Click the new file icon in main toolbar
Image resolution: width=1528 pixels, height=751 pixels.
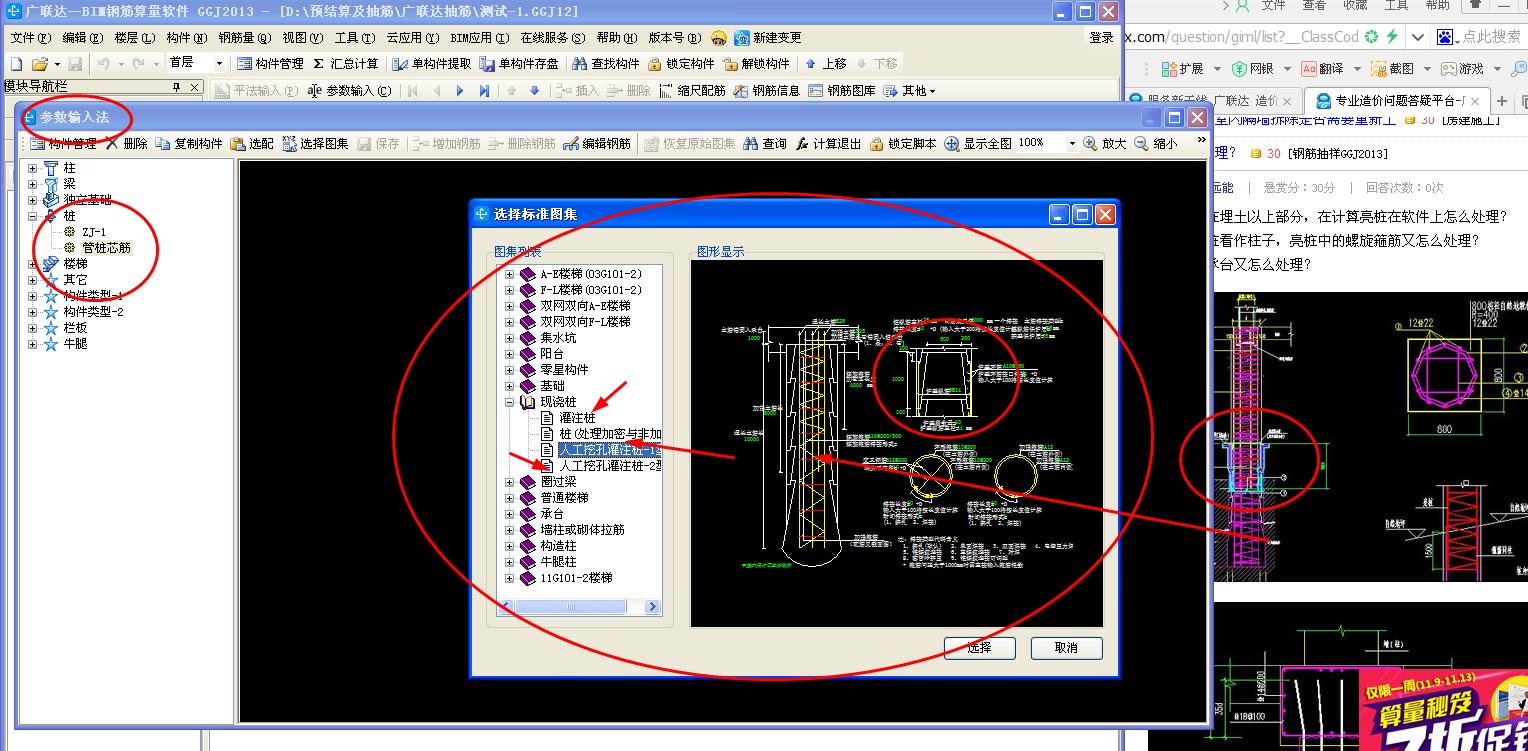[x=15, y=63]
